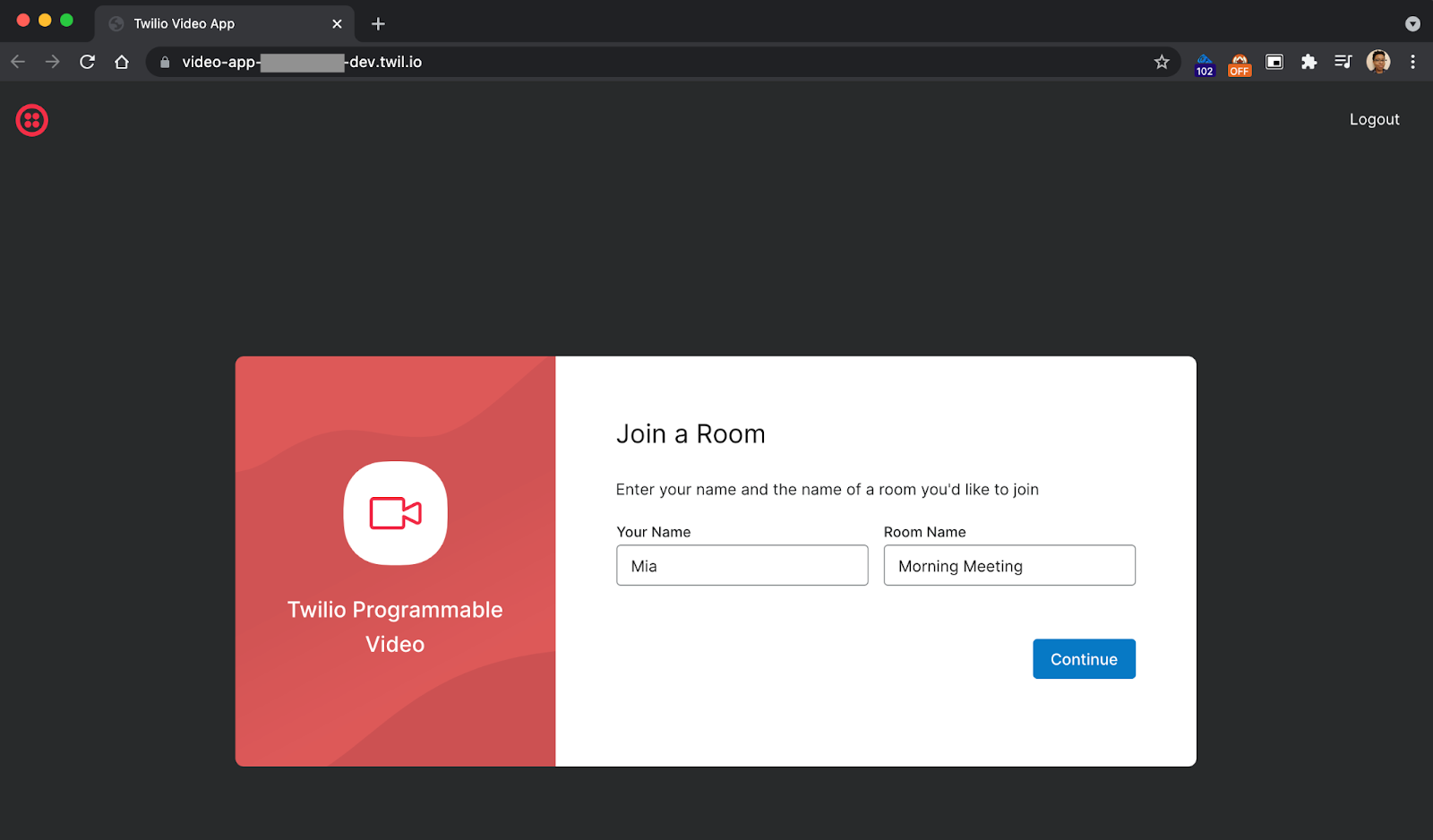Viewport: 1433px width, 840px height.
Task: Bookmark this page with the star icon
Action: coord(1162,62)
